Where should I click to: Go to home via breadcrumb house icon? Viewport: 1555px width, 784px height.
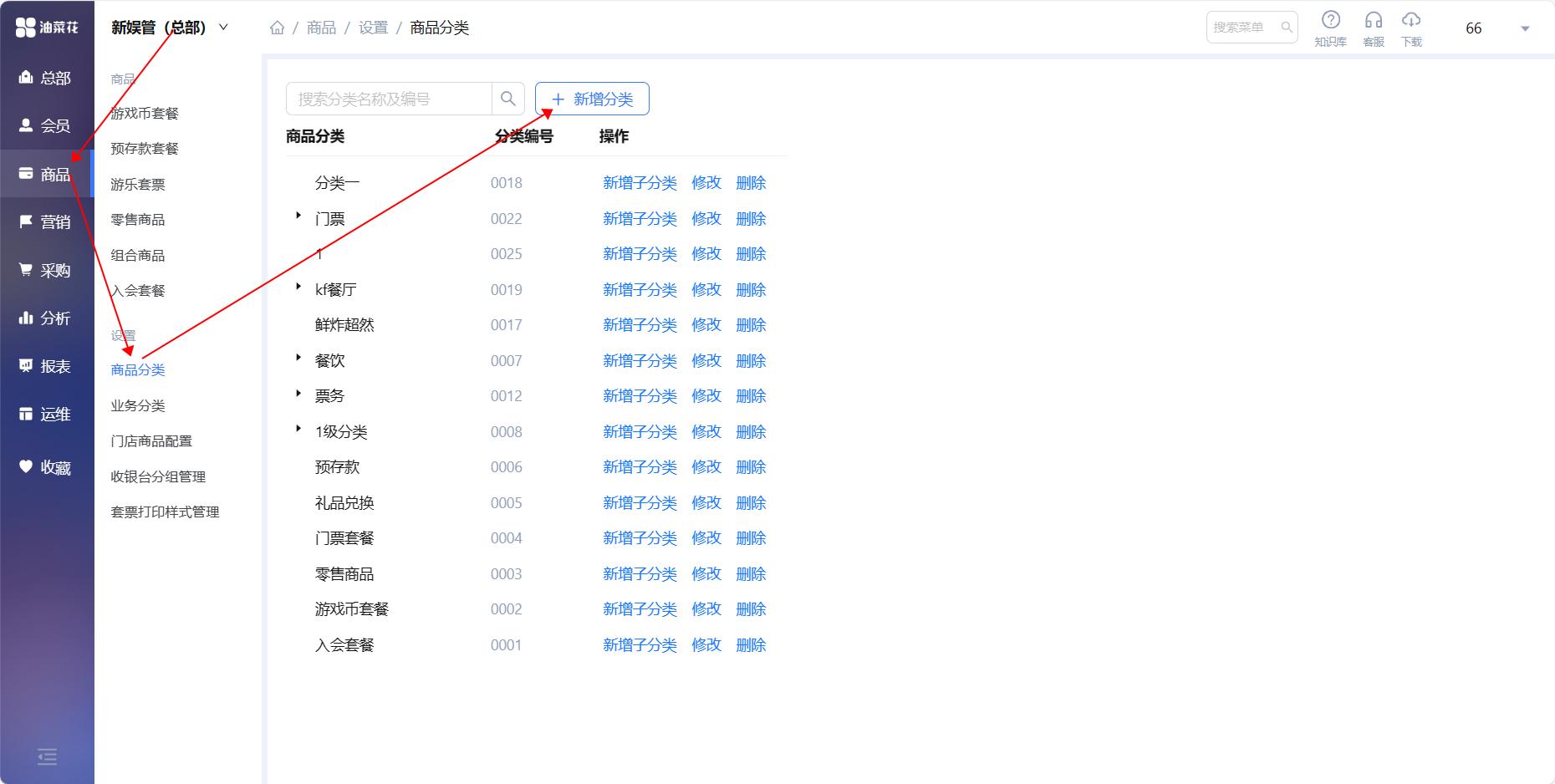tap(277, 28)
